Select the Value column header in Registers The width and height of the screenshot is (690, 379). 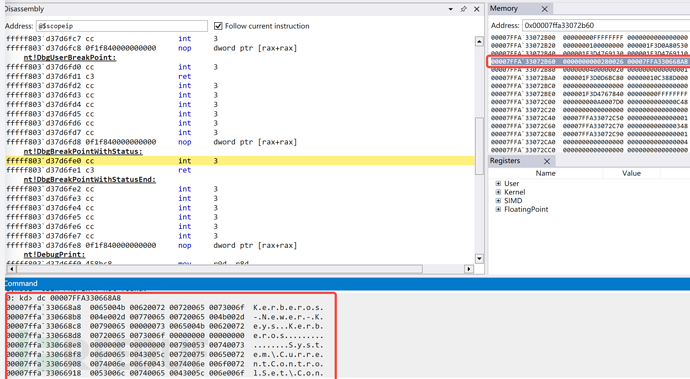pyautogui.click(x=631, y=173)
